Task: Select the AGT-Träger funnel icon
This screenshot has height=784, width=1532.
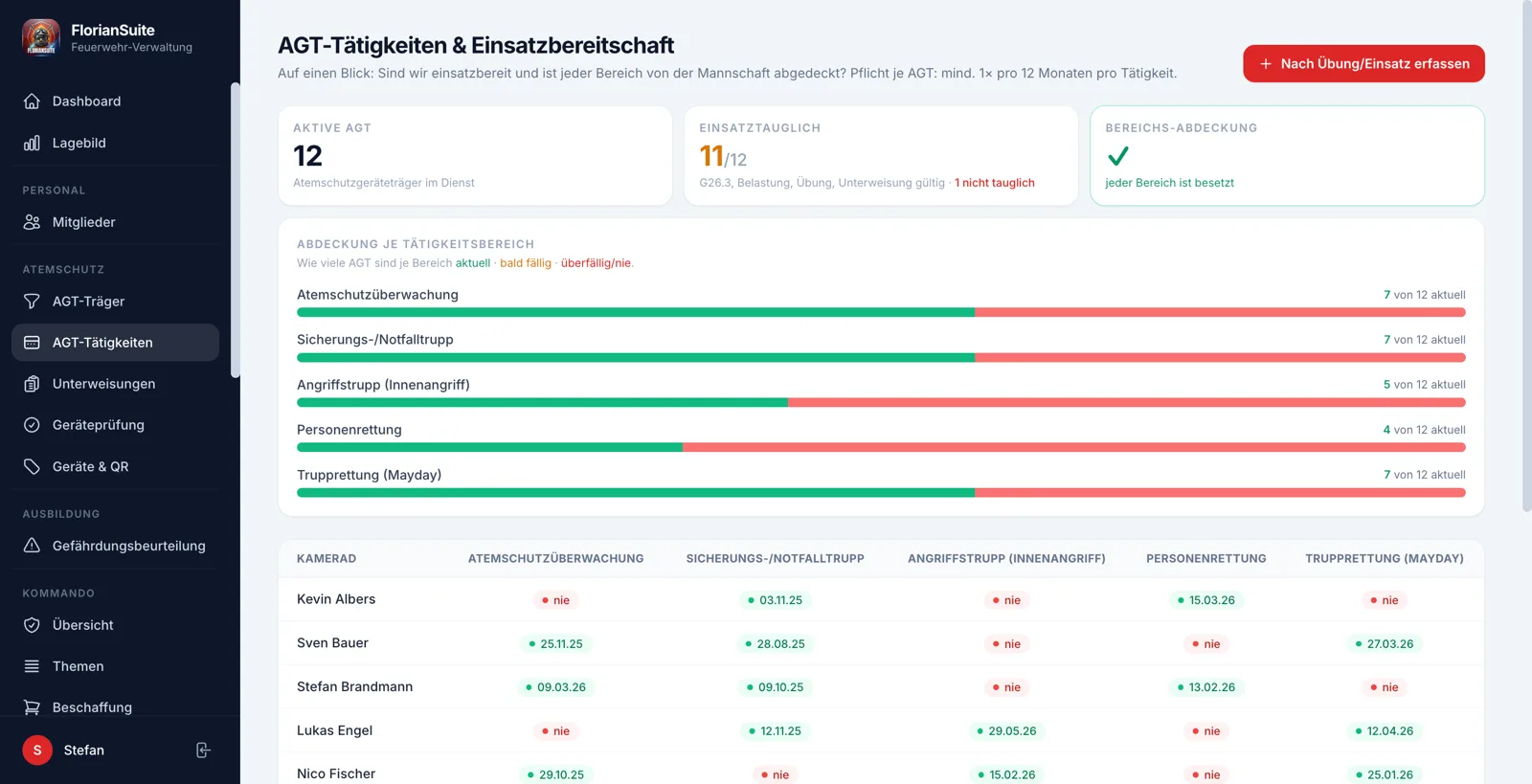Action: pos(32,302)
